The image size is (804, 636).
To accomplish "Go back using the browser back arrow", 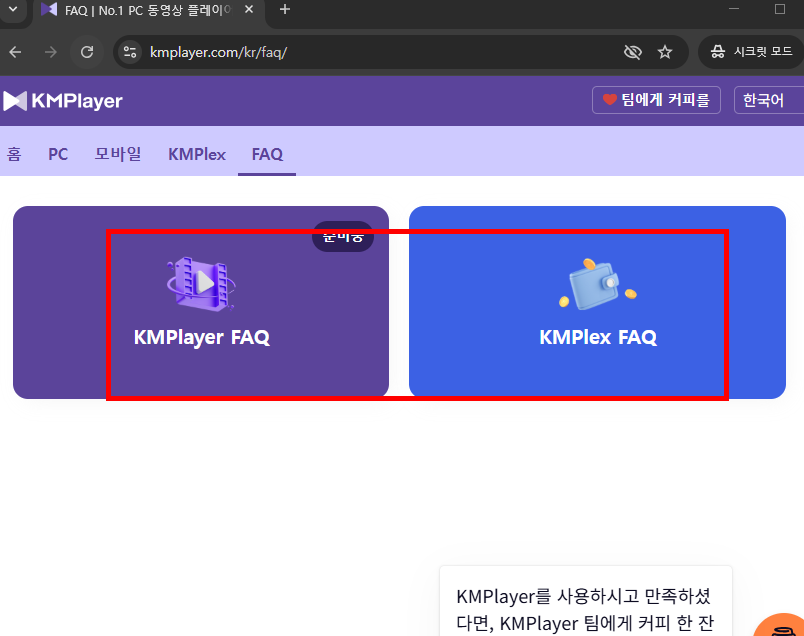I will tap(15, 52).
